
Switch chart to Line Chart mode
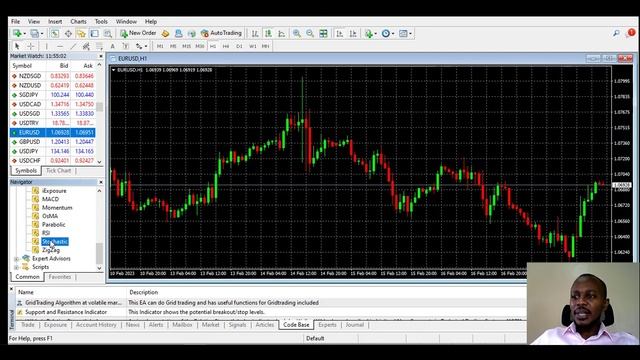[x=282, y=33]
